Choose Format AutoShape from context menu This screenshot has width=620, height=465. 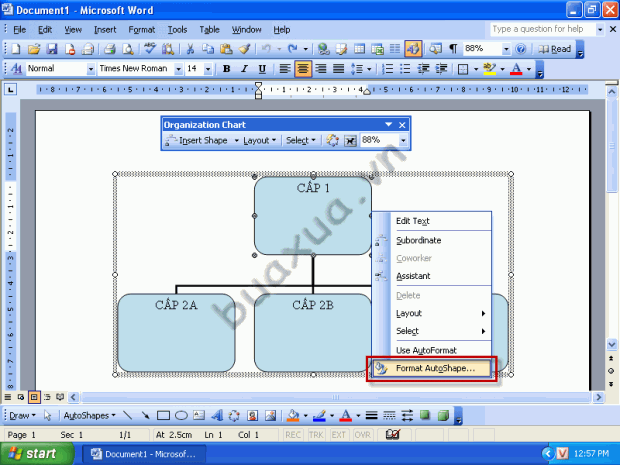click(432, 368)
